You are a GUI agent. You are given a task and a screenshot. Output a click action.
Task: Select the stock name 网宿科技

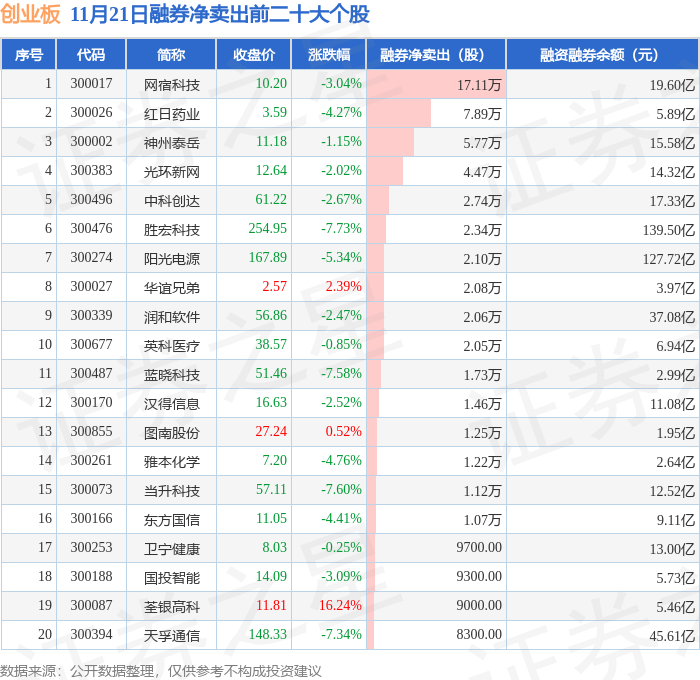[x=171, y=84]
